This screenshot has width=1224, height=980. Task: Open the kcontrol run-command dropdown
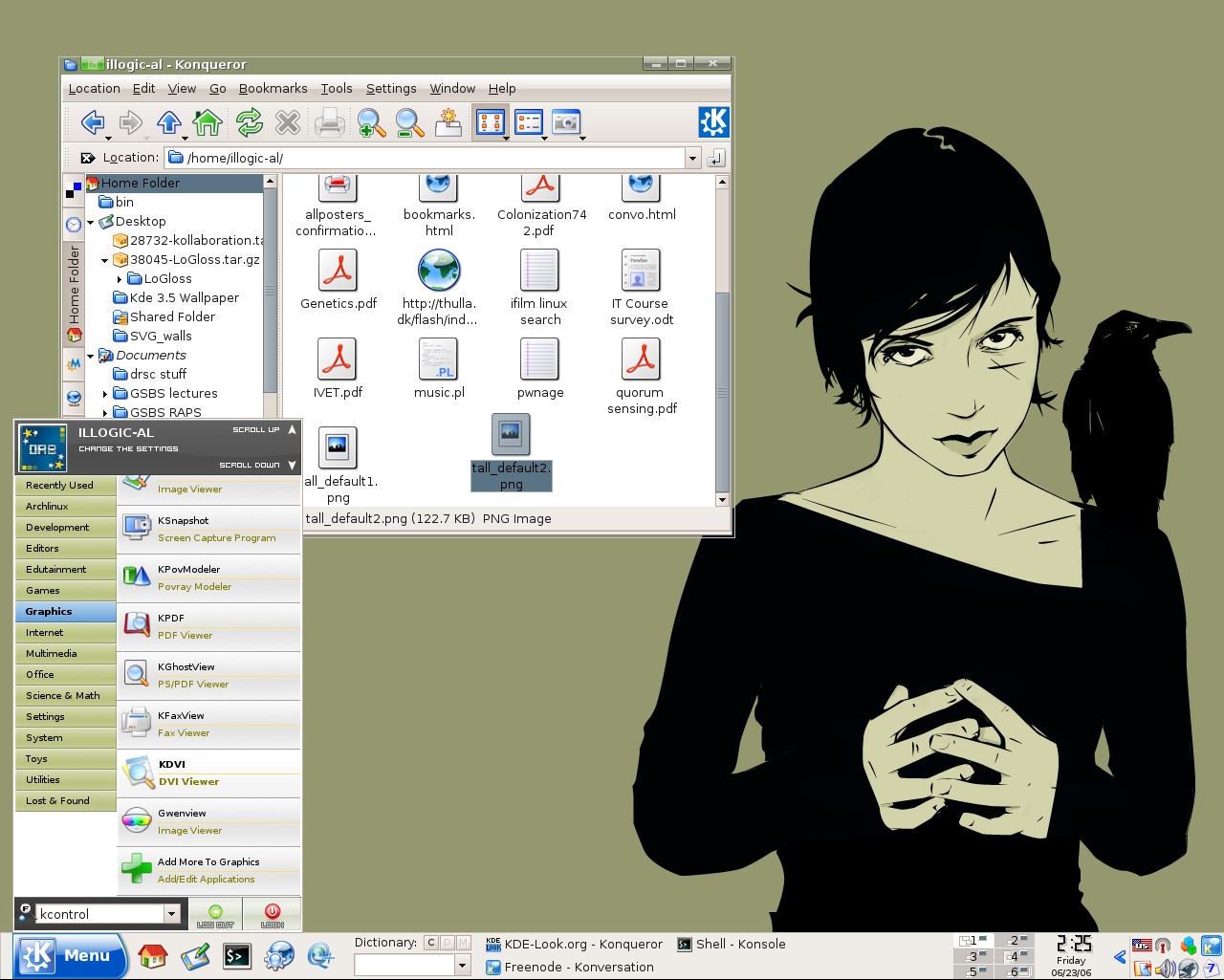click(172, 914)
